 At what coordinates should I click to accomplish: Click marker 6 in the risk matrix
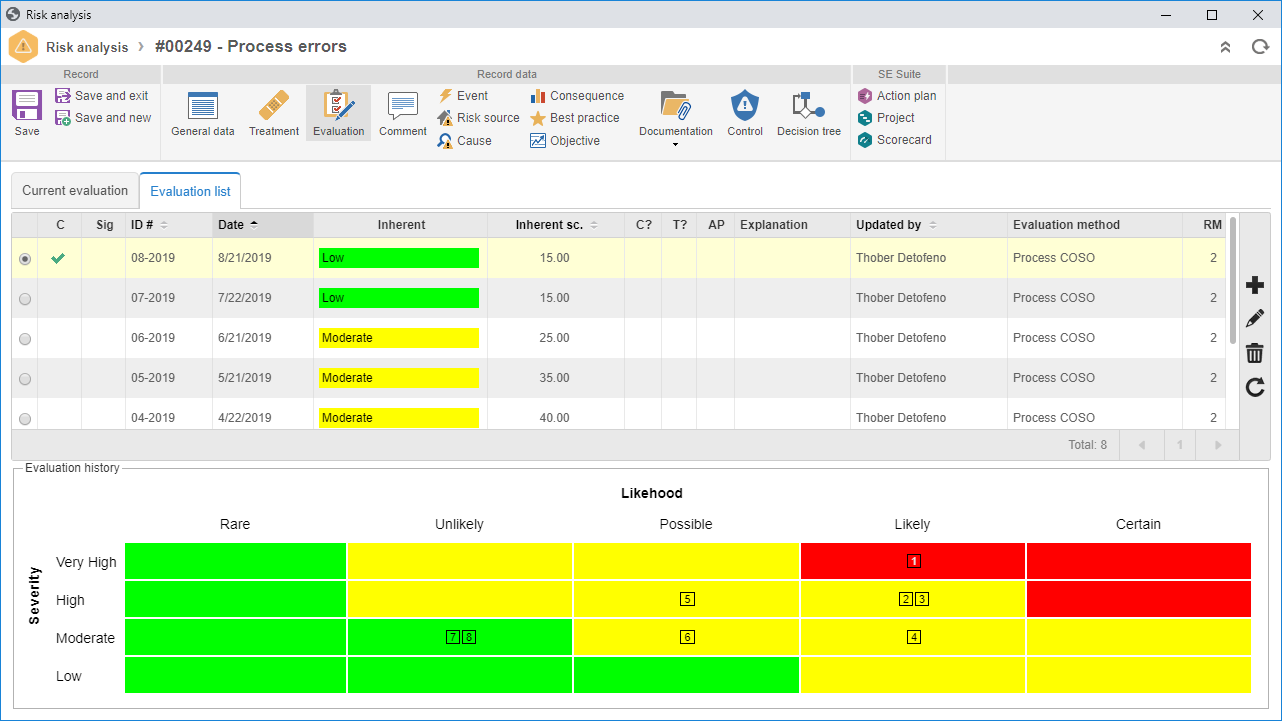point(687,637)
